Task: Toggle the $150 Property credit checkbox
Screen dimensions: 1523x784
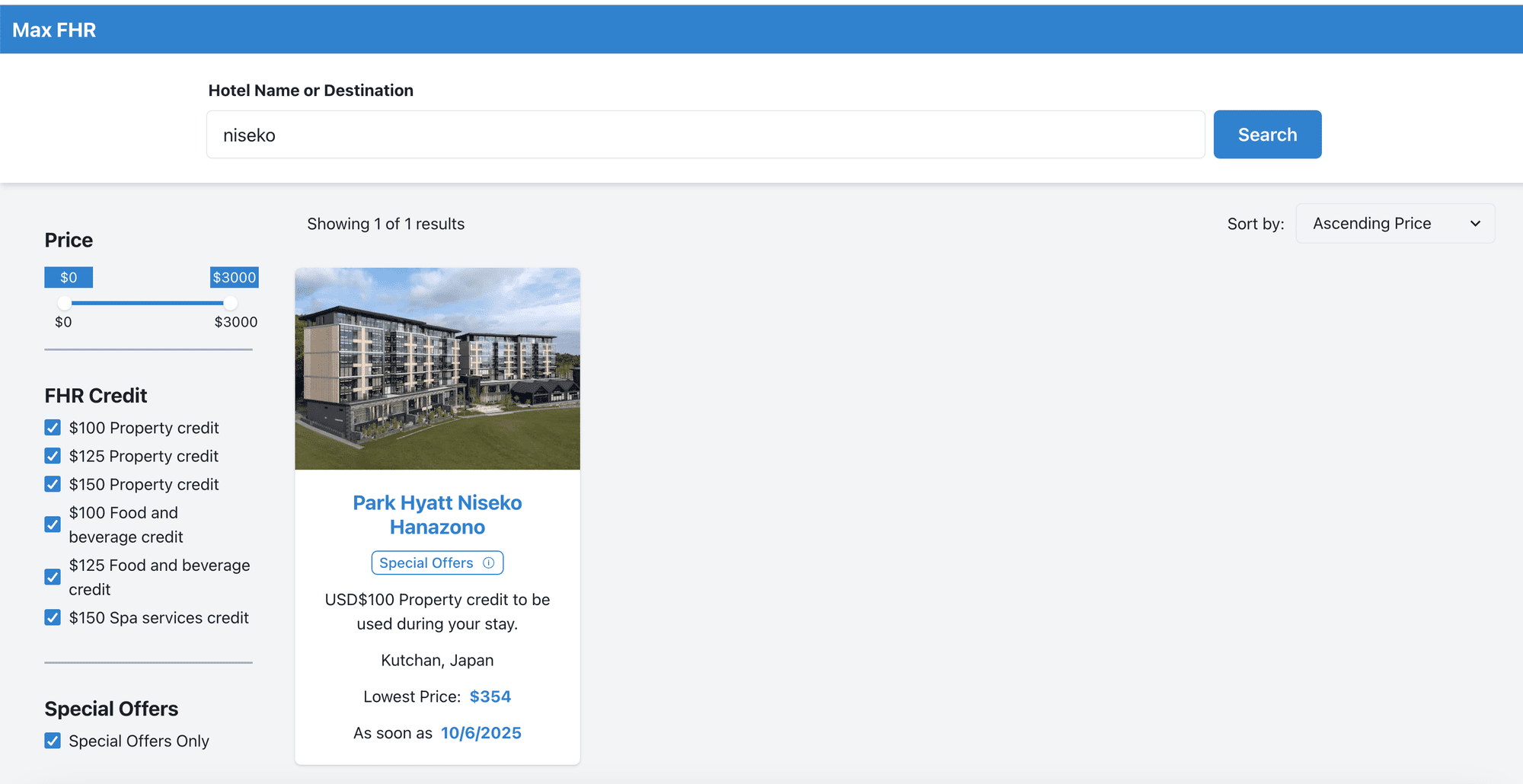Action: tap(53, 484)
